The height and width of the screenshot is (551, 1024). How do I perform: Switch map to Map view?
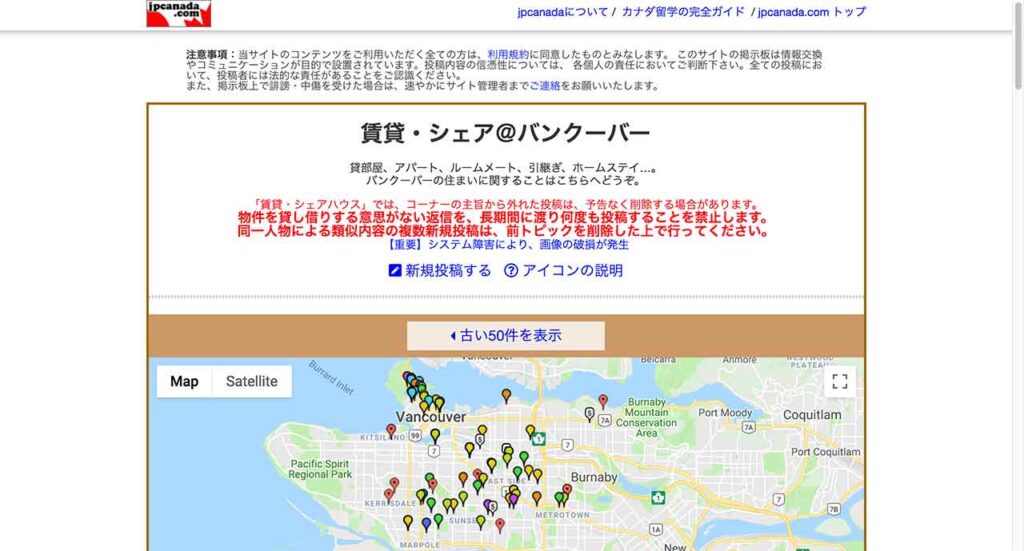click(184, 381)
